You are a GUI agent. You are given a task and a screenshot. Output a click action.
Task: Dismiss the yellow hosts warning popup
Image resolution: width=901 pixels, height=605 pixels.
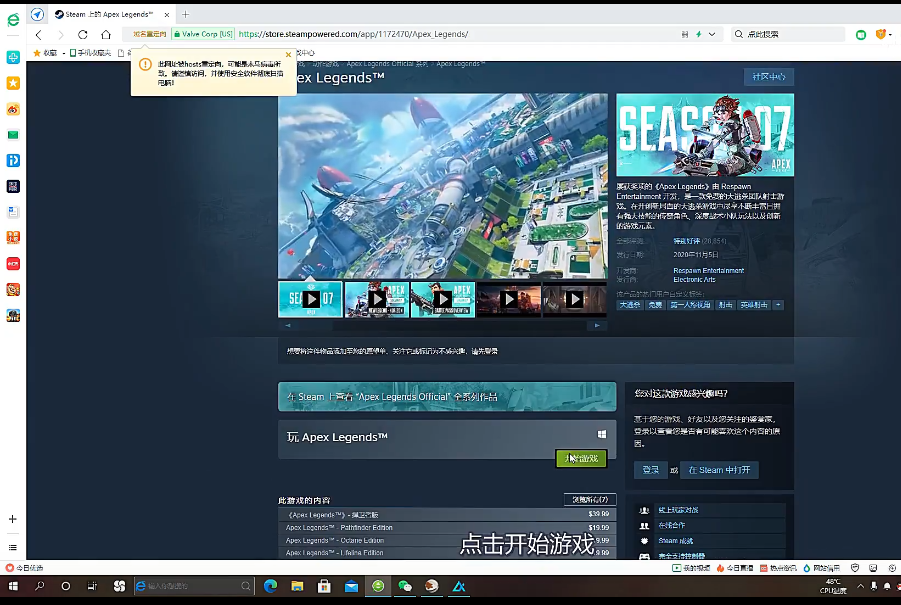click(288, 55)
